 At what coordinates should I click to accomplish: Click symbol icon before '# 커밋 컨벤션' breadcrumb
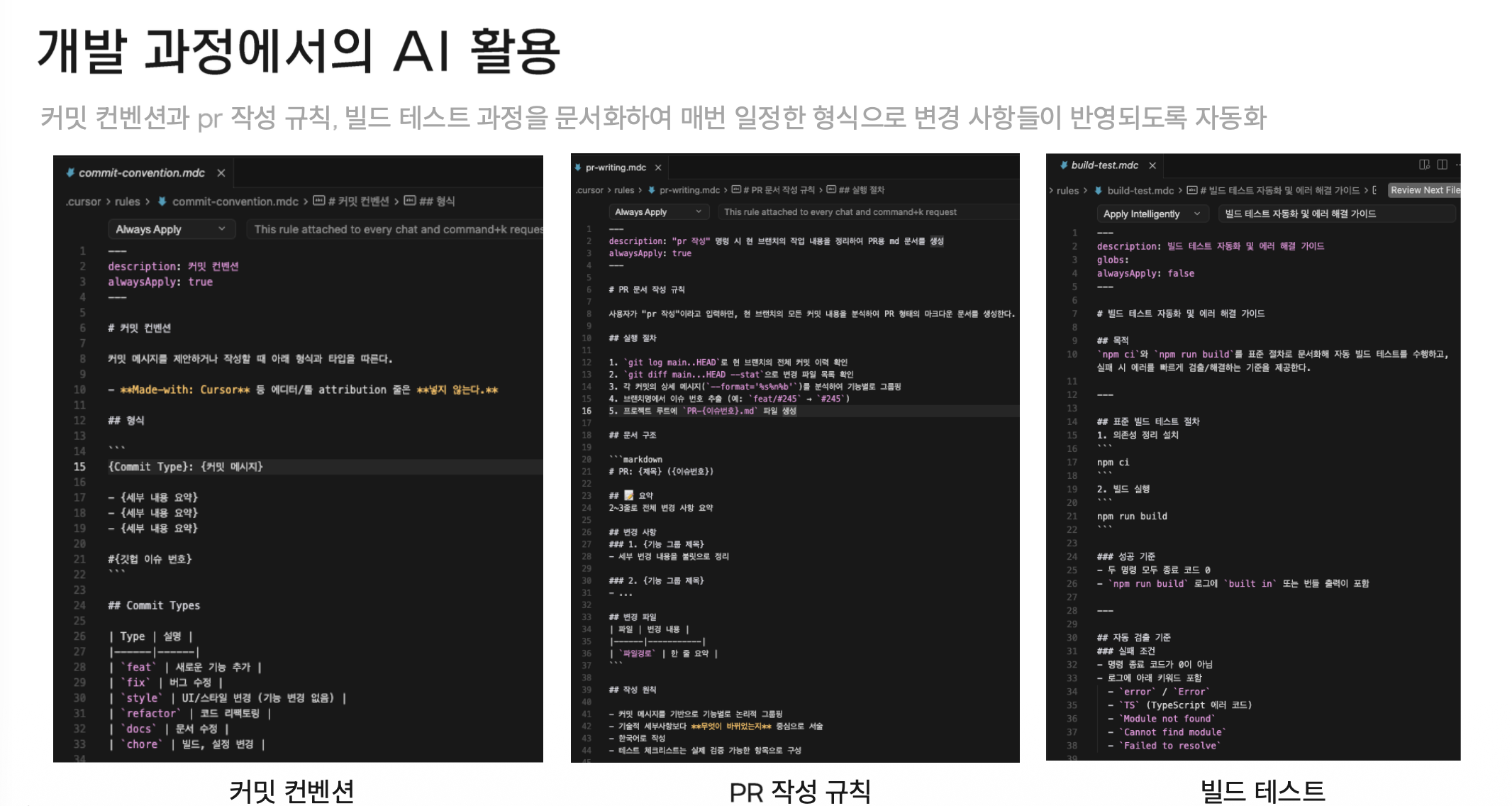(x=319, y=201)
